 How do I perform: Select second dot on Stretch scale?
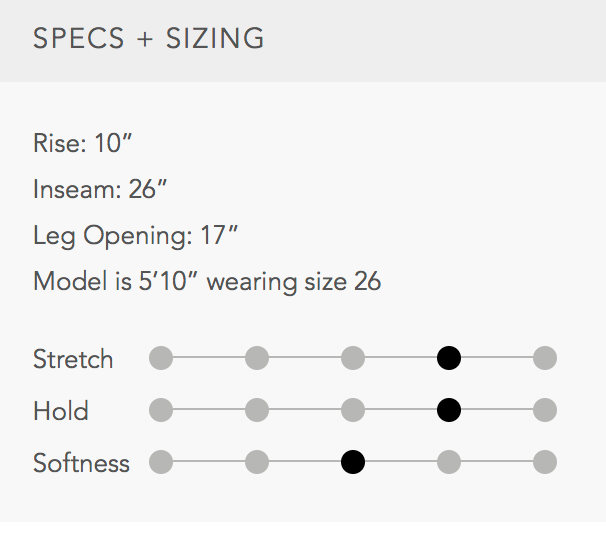coord(257,358)
